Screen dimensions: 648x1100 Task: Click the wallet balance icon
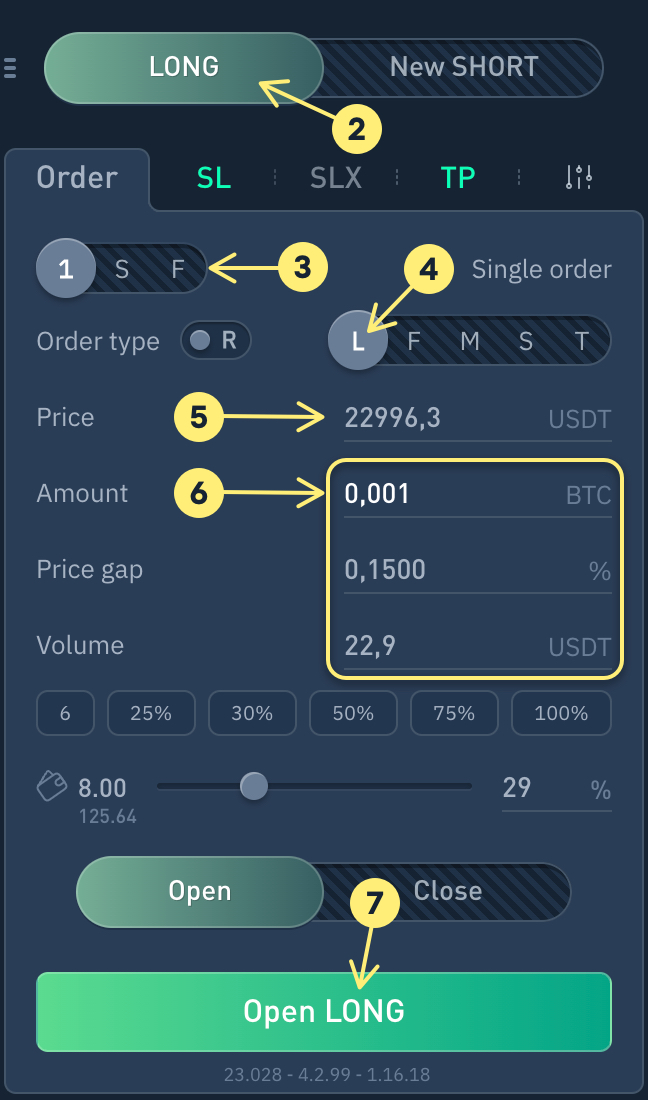[x=52, y=788]
